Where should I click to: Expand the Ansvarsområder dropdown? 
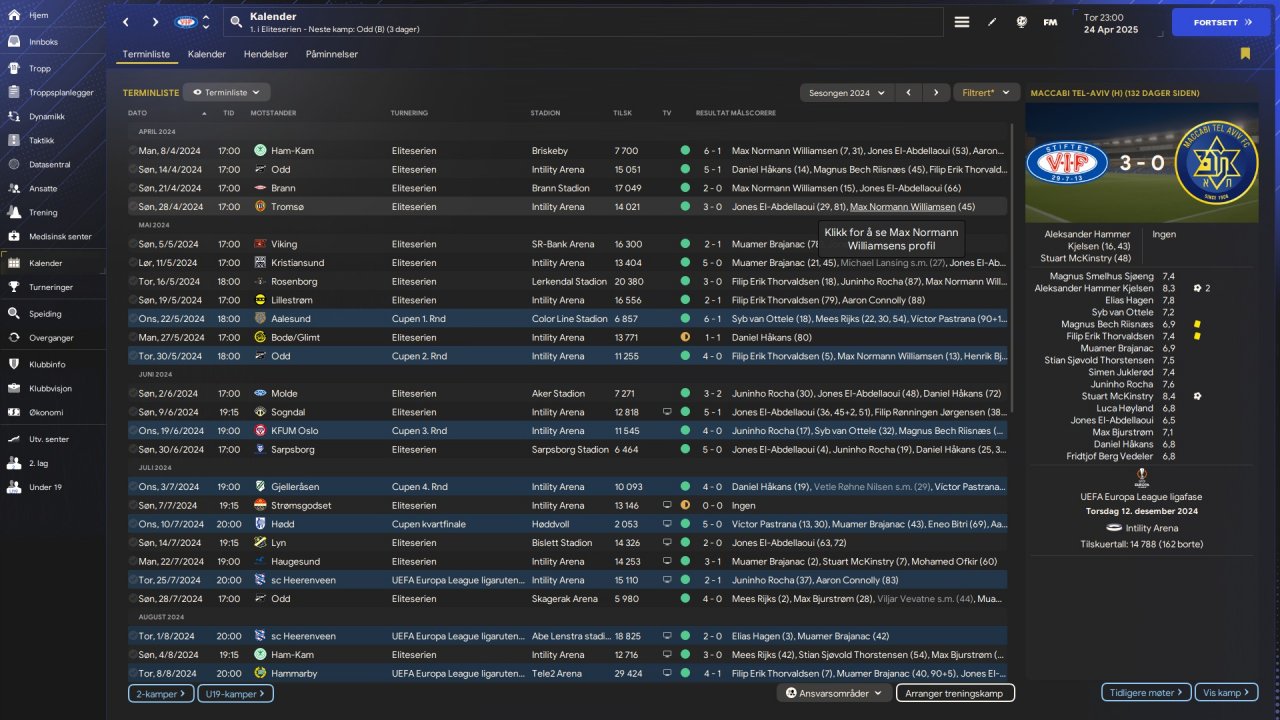pos(834,693)
